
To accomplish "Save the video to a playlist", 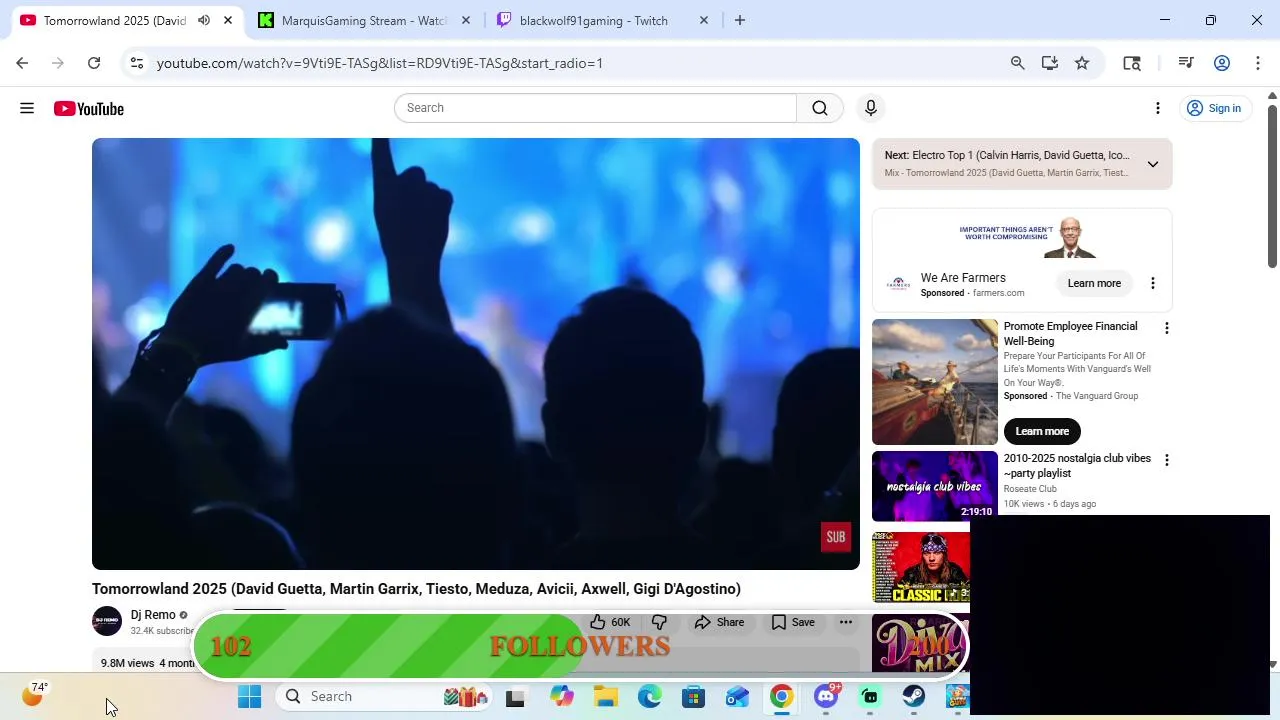I will [x=793, y=622].
